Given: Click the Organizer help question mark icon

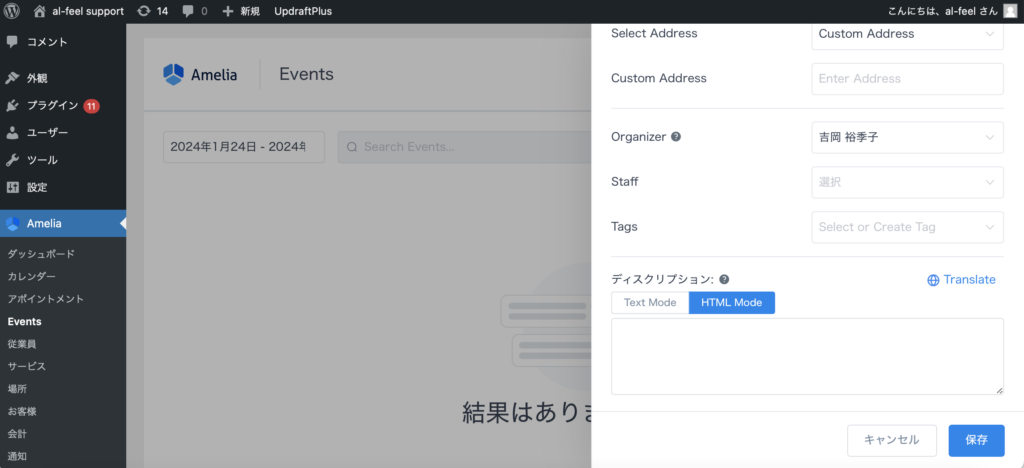Looking at the screenshot, I should pos(676,137).
